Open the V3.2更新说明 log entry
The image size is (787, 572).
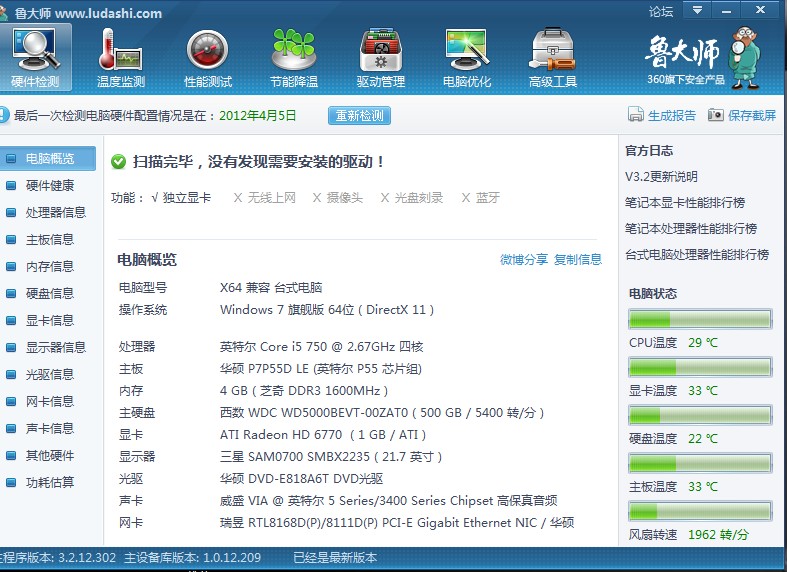coord(661,177)
